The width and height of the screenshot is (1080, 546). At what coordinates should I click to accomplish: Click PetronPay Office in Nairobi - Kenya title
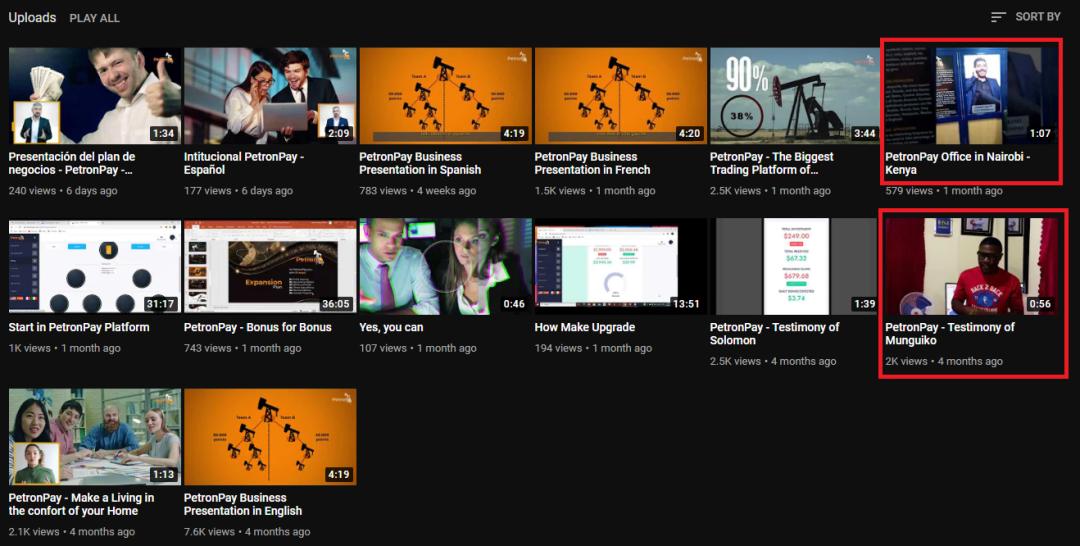pyautogui.click(x=957, y=163)
